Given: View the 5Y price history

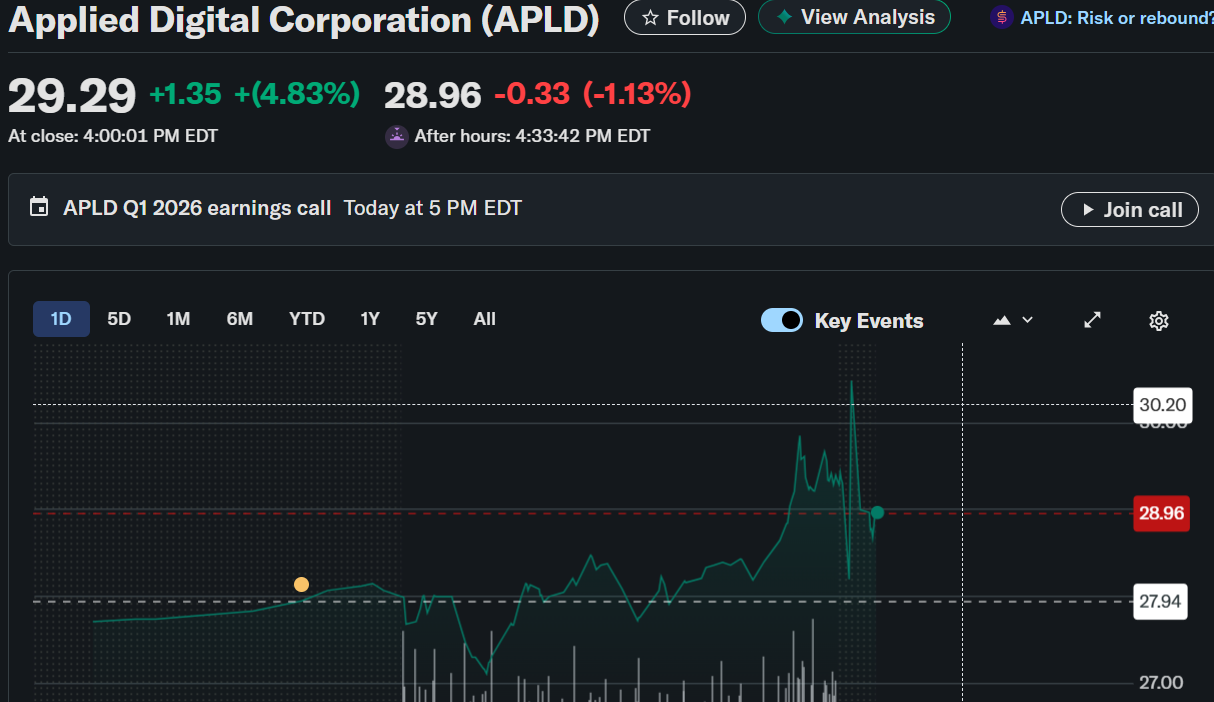Looking at the screenshot, I should point(427,319).
